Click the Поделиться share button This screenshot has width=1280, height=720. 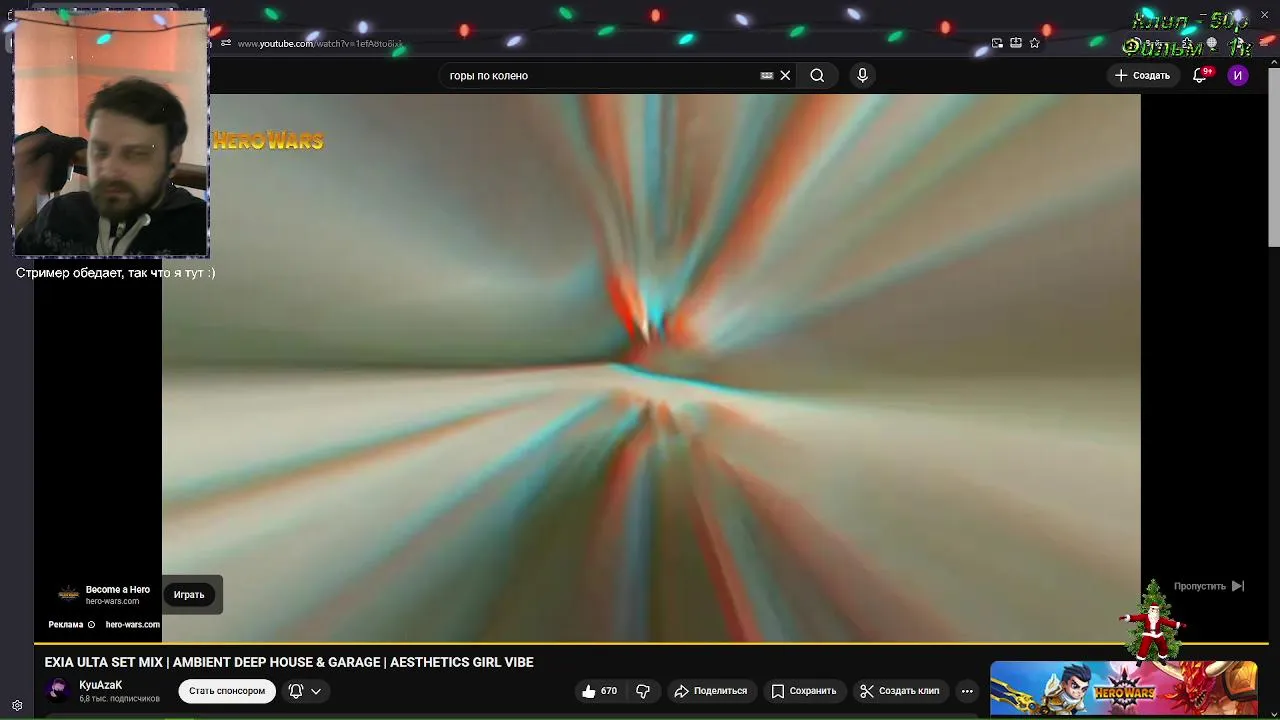(710, 691)
